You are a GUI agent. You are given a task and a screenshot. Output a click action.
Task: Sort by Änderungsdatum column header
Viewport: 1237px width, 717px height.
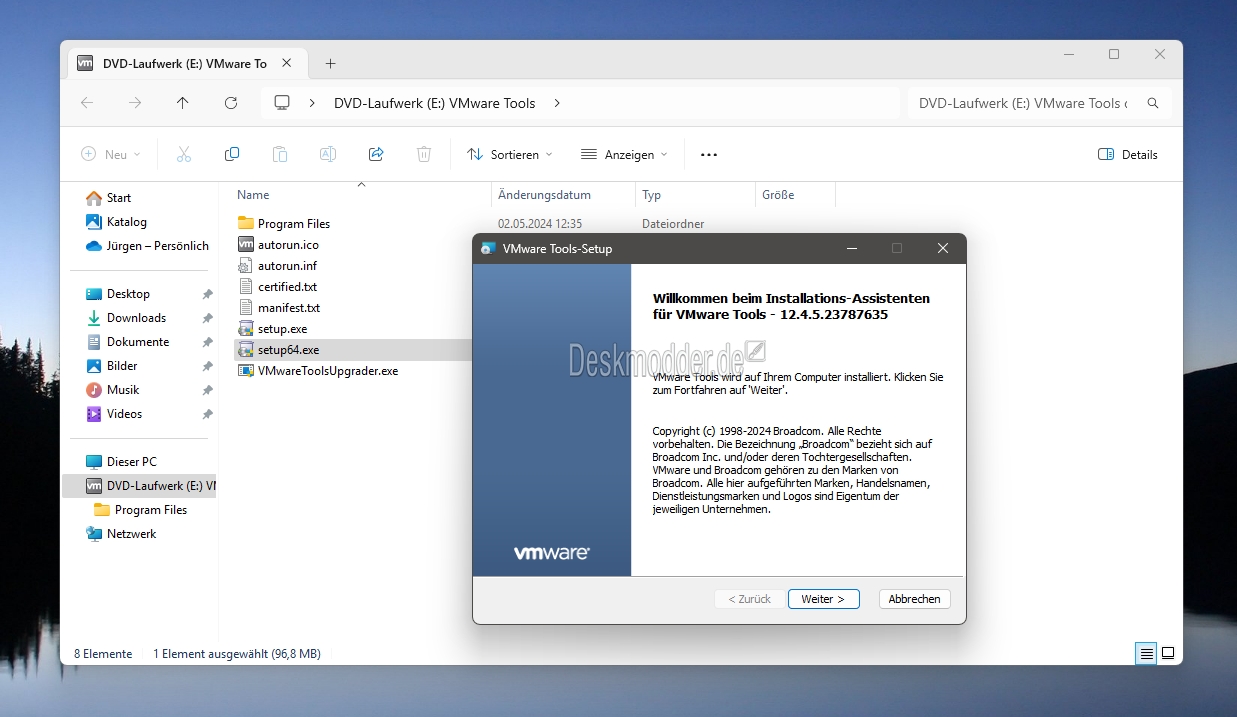pyautogui.click(x=544, y=195)
